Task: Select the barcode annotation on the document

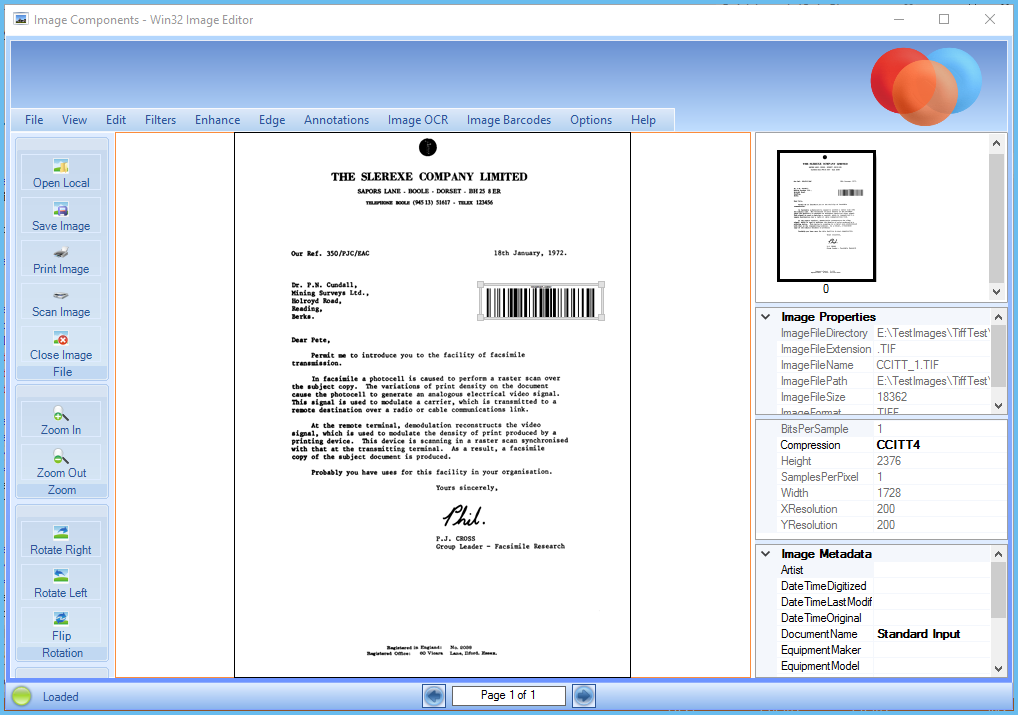Action: (541, 301)
